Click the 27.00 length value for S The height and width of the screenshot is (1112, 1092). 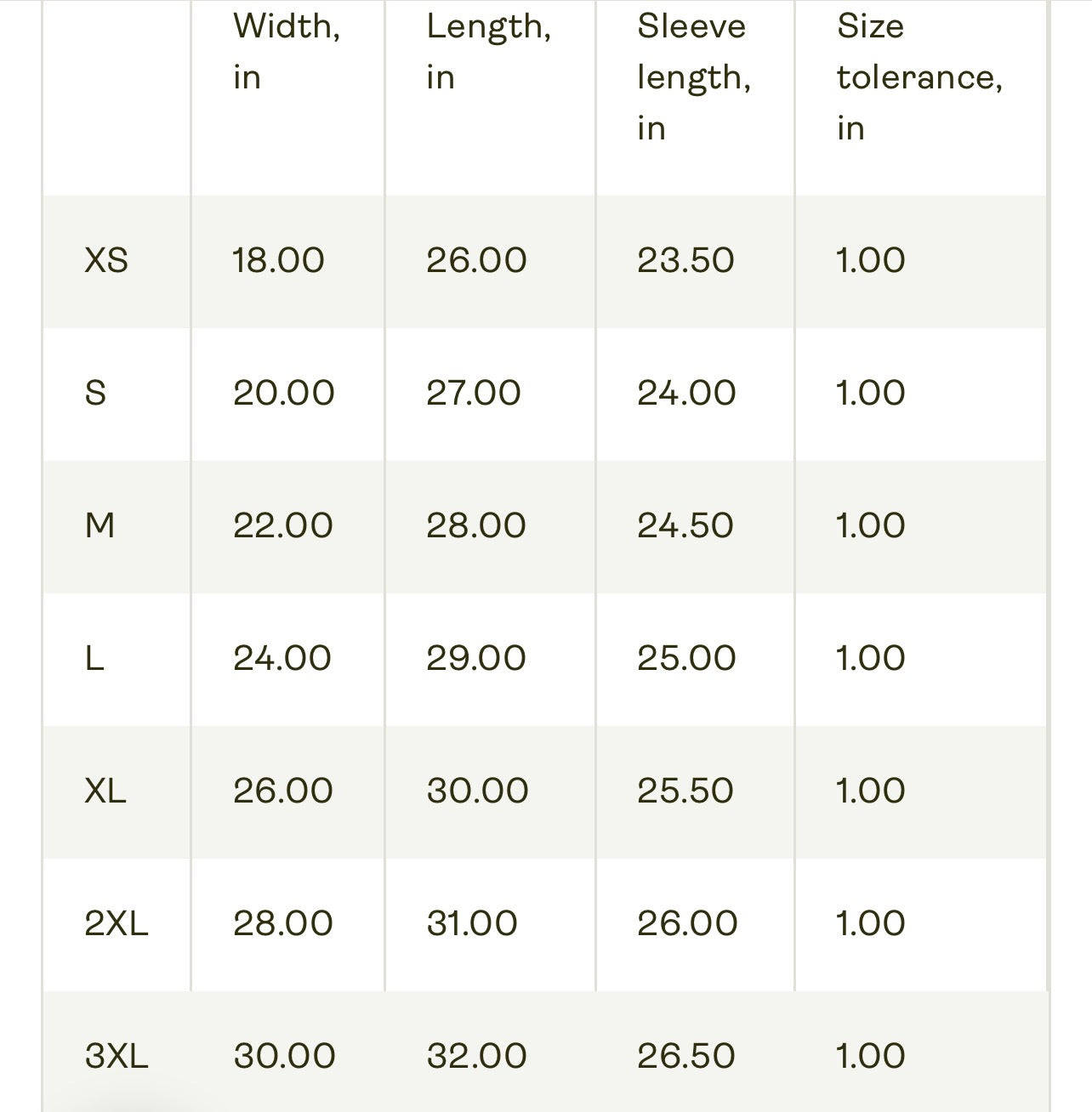pyautogui.click(x=473, y=393)
